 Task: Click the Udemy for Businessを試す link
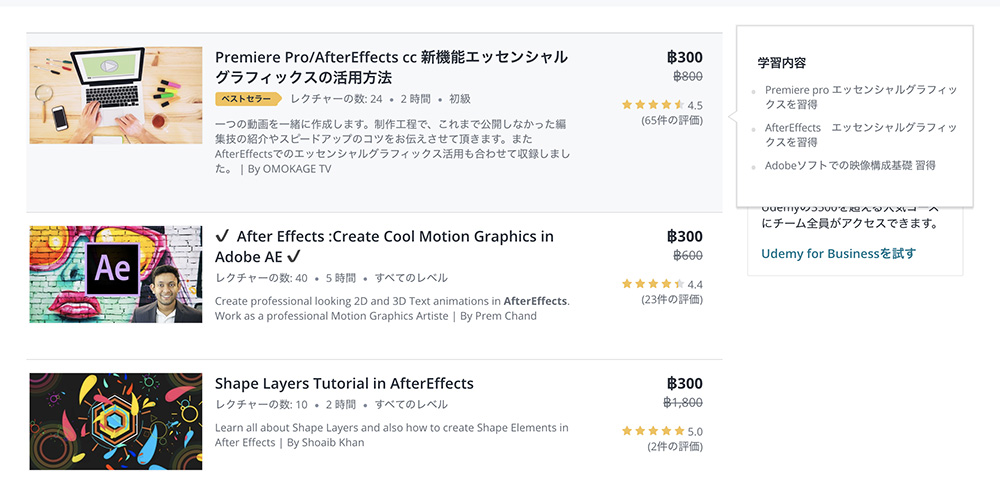click(x=839, y=254)
